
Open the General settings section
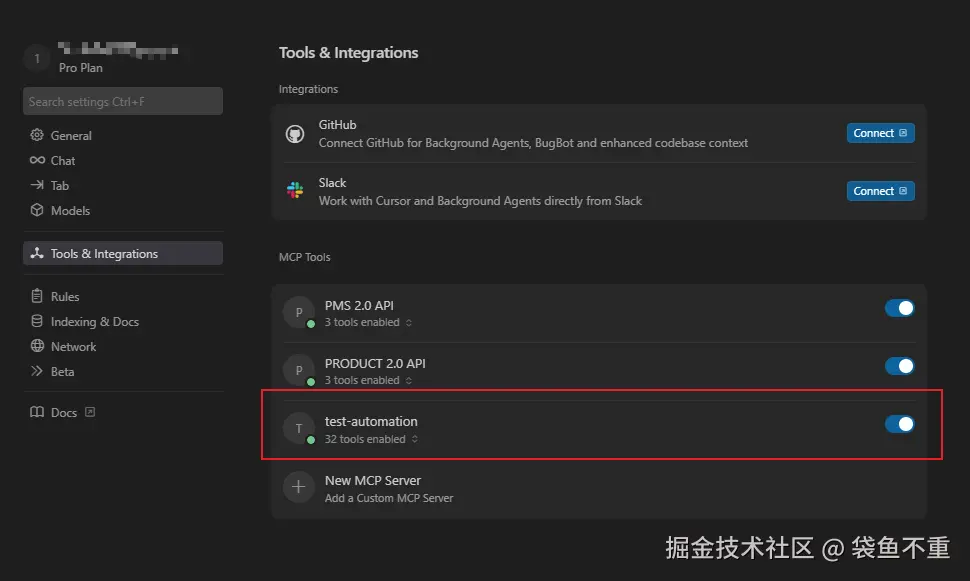point(71,136)
